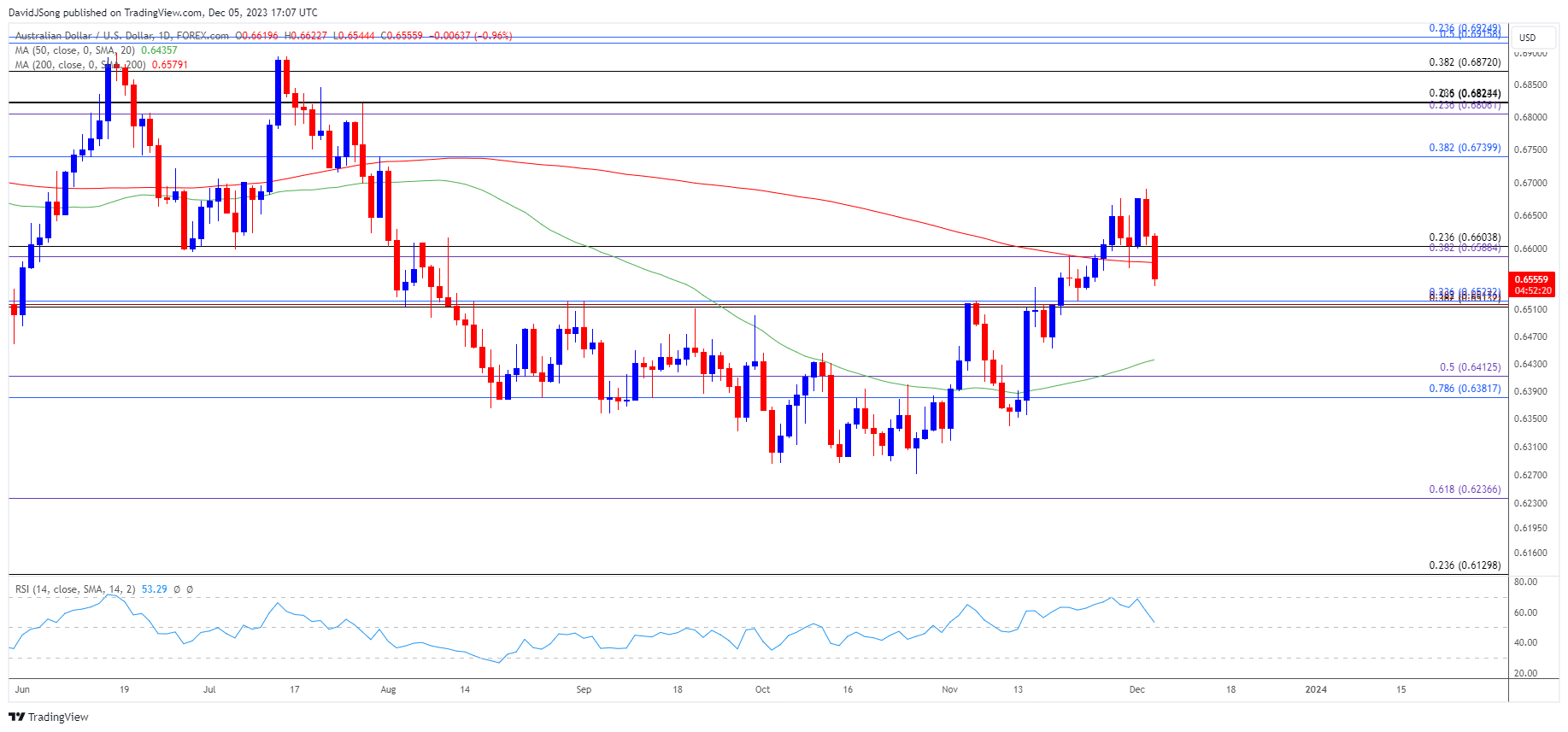
Task: Click price axis value 0.68500
Action: click(x=1530, y=85)
